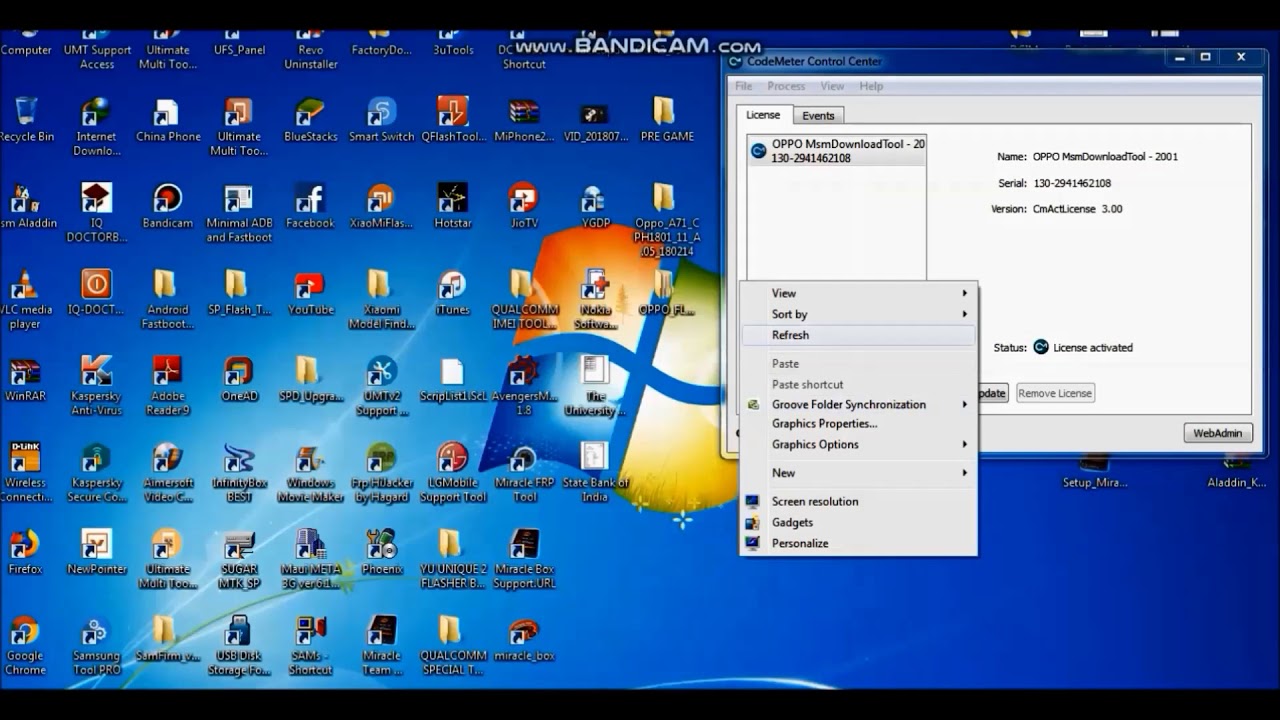Launch iTunes desktop icon
Screen dimensions: 1280x720
[x=452, y=293]
